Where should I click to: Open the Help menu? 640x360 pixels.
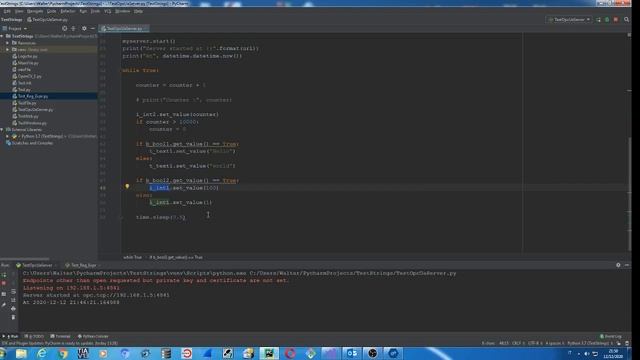[138, 11]
